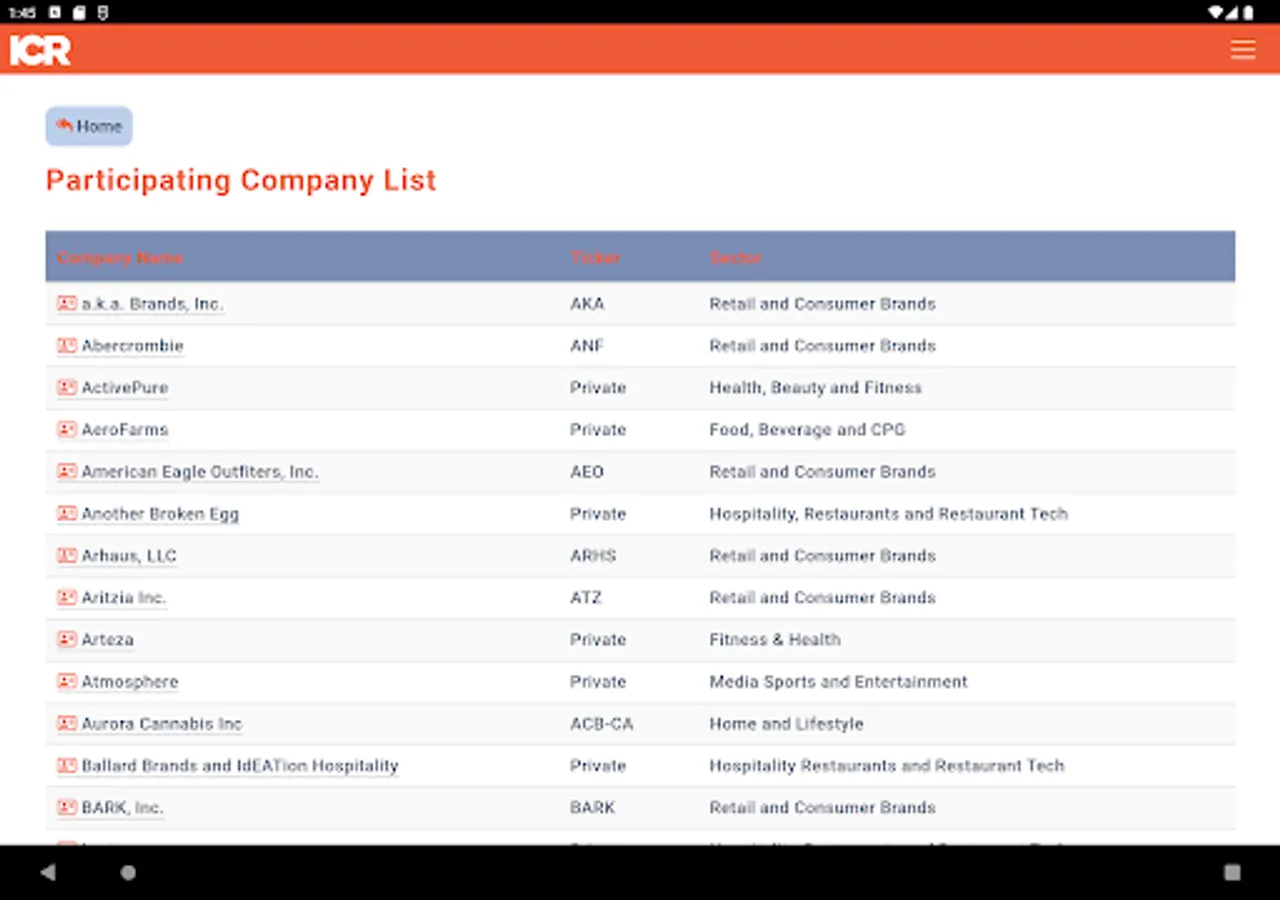
Task: Open the hamburger menu icon
Action: (x=1243, y=50)
